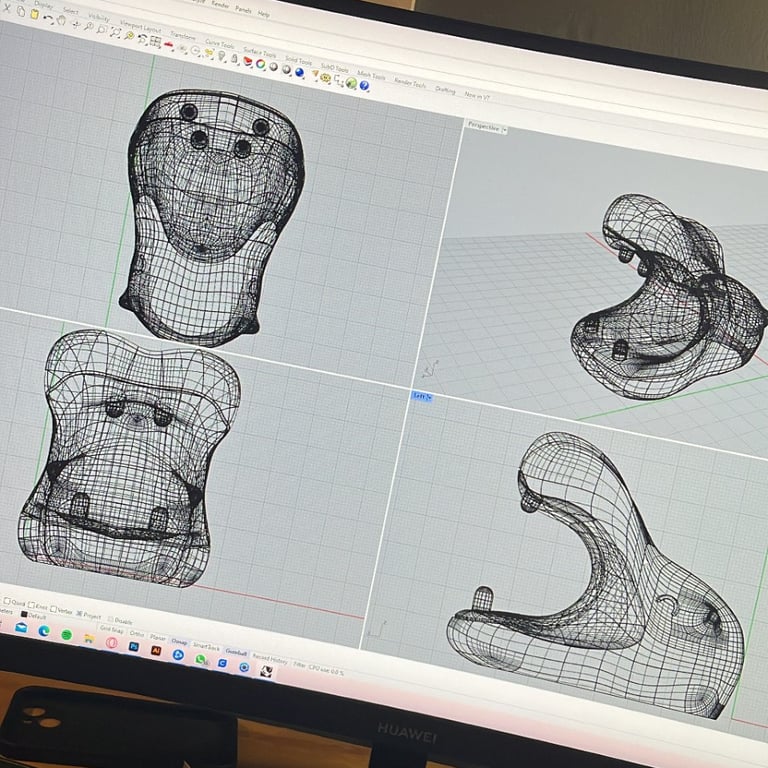Click the padlock Lock objects icon
The width and height of the screenshot is (768, 768).
click(235, 59)
